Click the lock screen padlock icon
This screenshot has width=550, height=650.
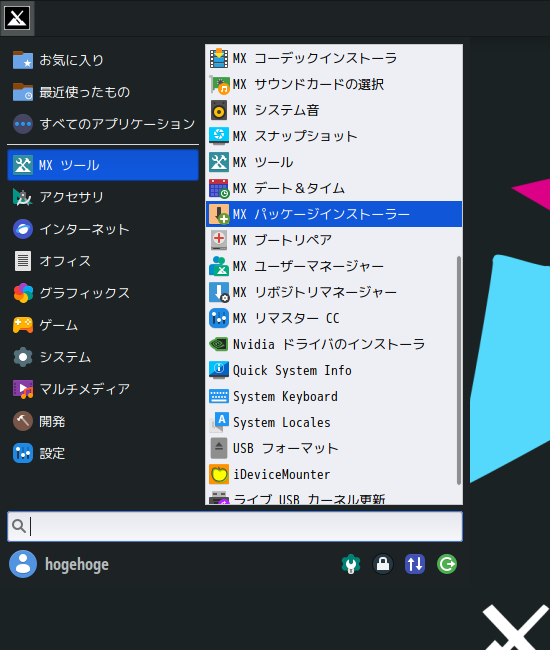tap(383, 564)
